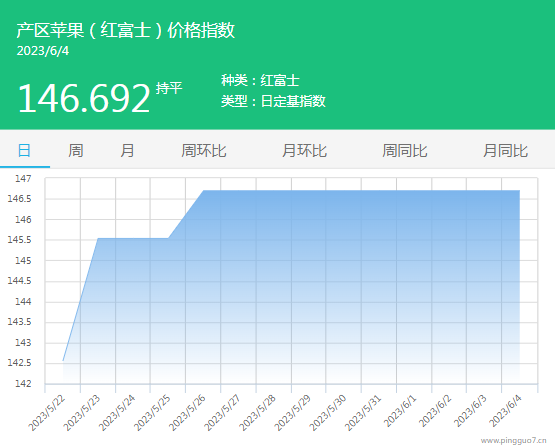This screenshot has width=555, height=448.
Task: Select the 日 daily tab
Action: (x=24, y=150)
